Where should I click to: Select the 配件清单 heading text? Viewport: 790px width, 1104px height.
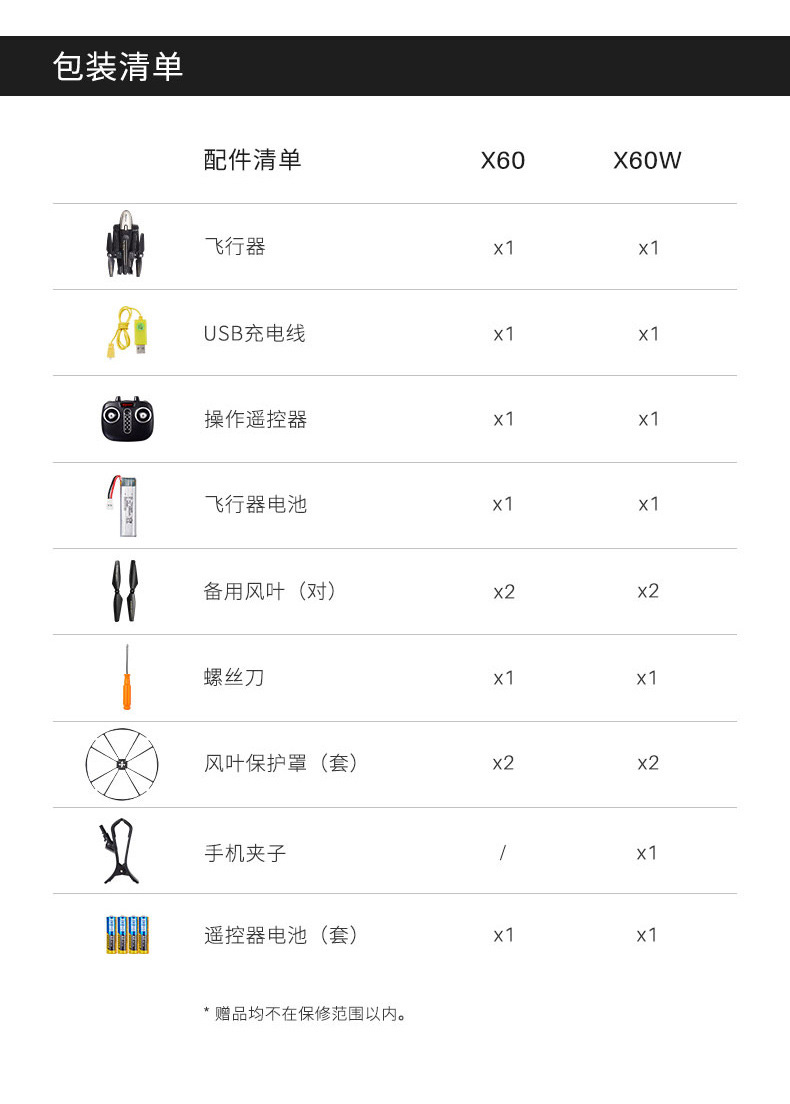coord(252,160)
